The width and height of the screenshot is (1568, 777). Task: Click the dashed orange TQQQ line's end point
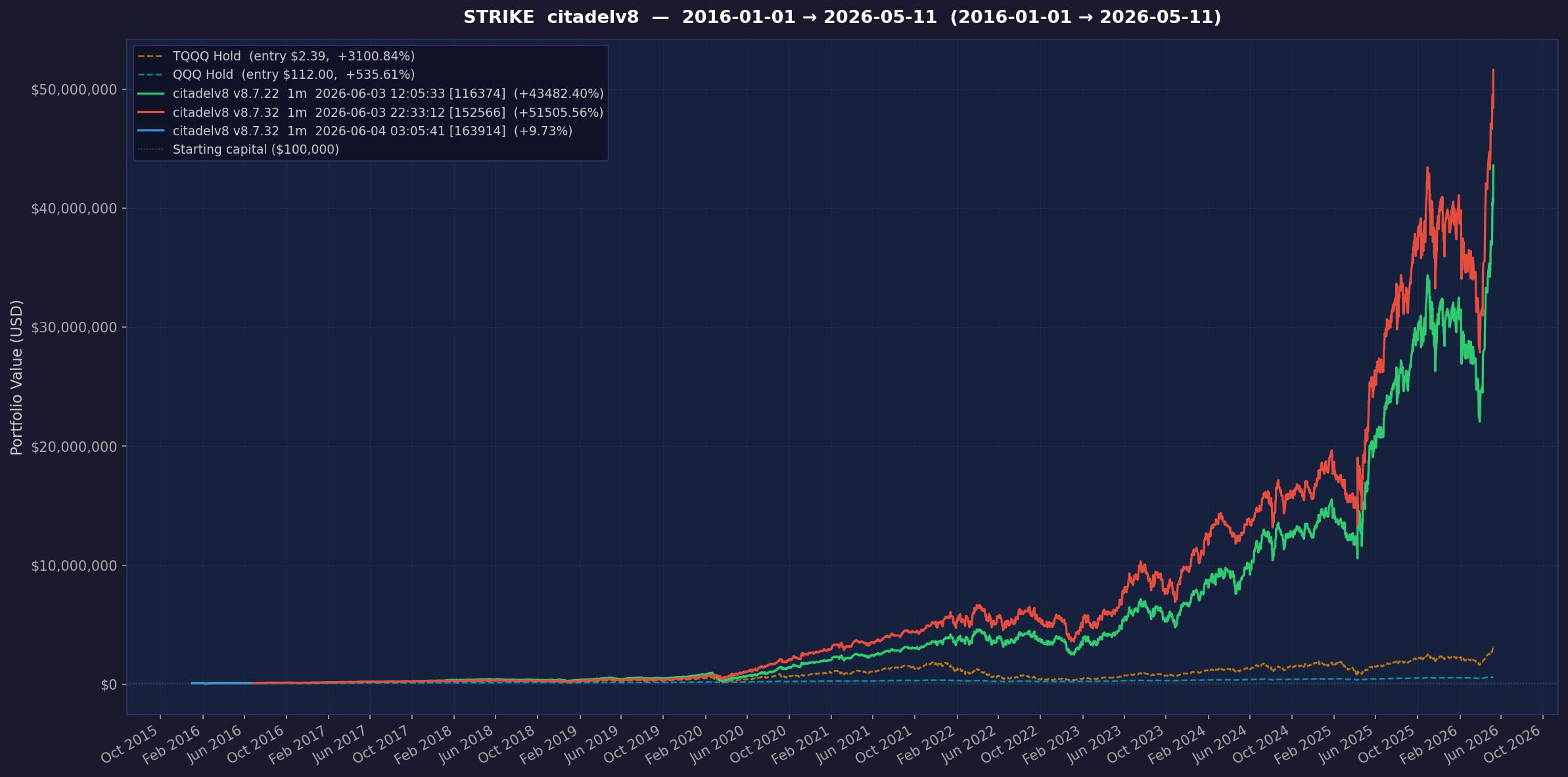tap(1493, 648)
